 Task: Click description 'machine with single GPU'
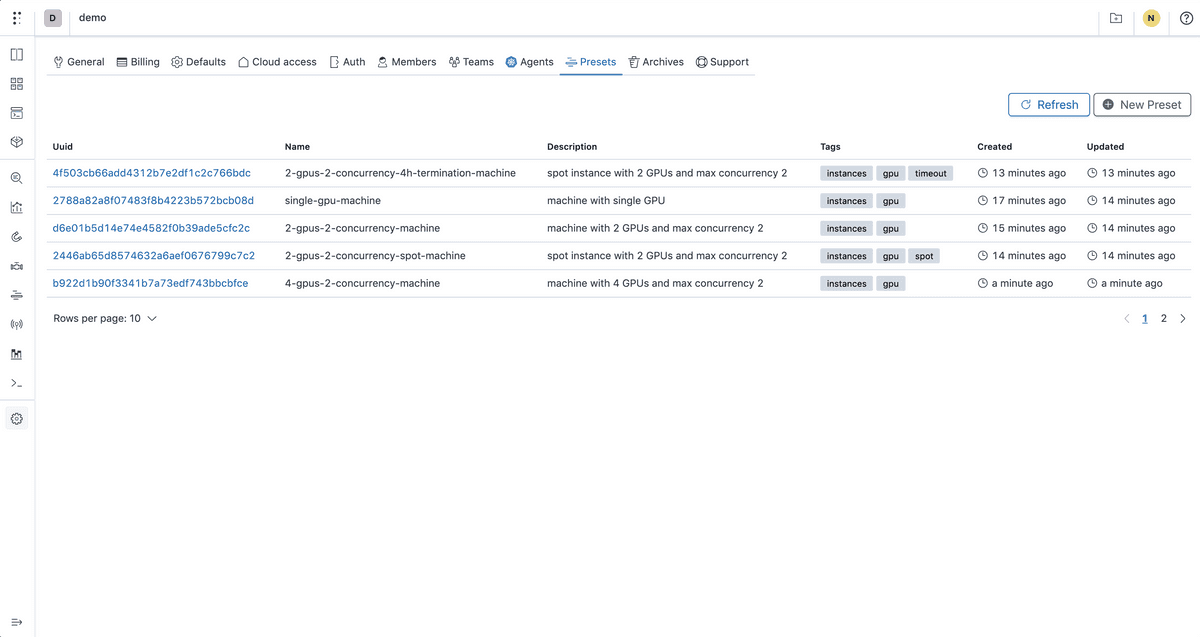tap(606, 200)
